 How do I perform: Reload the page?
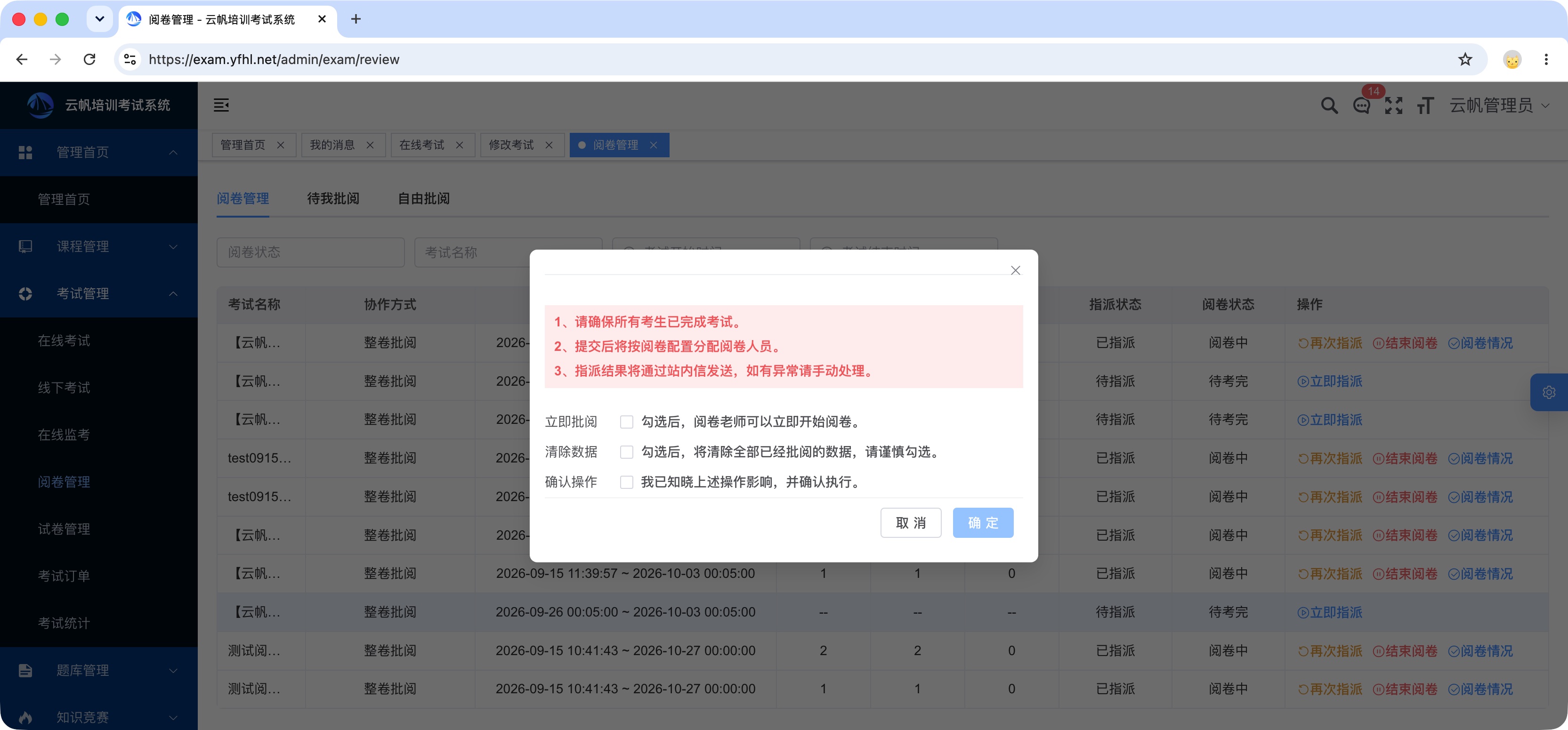coord(89,59)
